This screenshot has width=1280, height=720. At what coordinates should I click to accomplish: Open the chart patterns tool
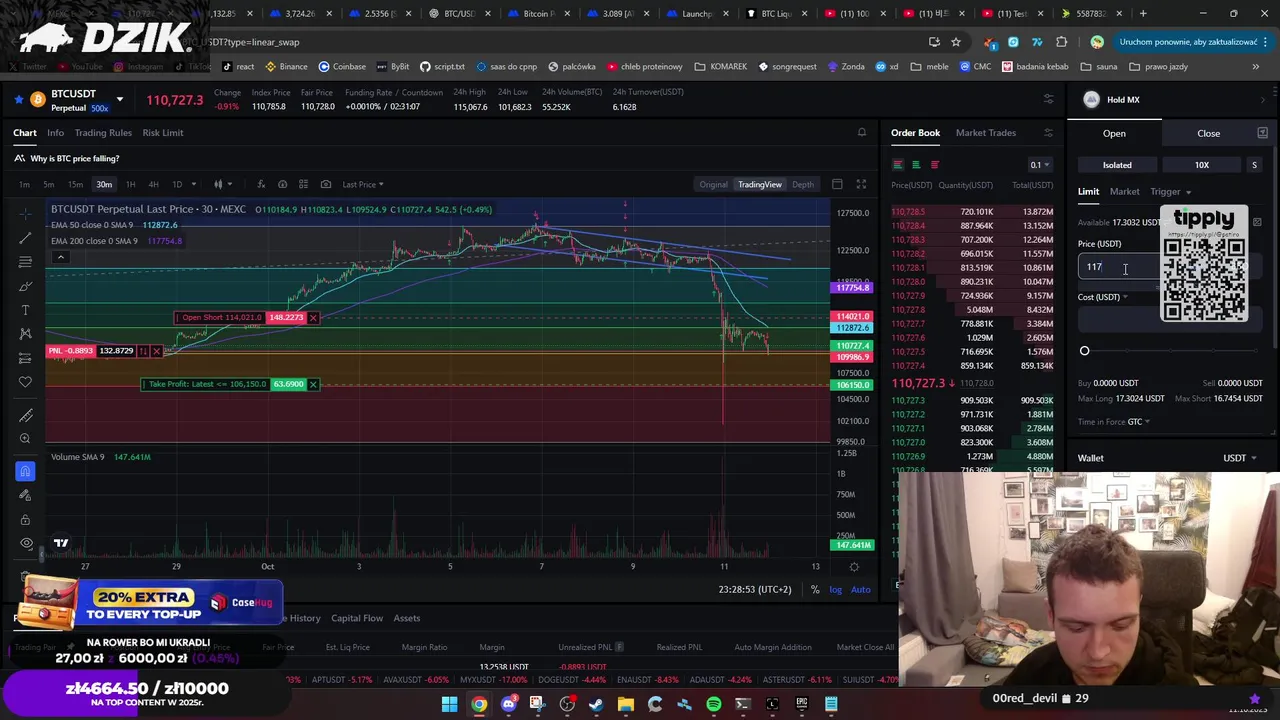(25, 334)
